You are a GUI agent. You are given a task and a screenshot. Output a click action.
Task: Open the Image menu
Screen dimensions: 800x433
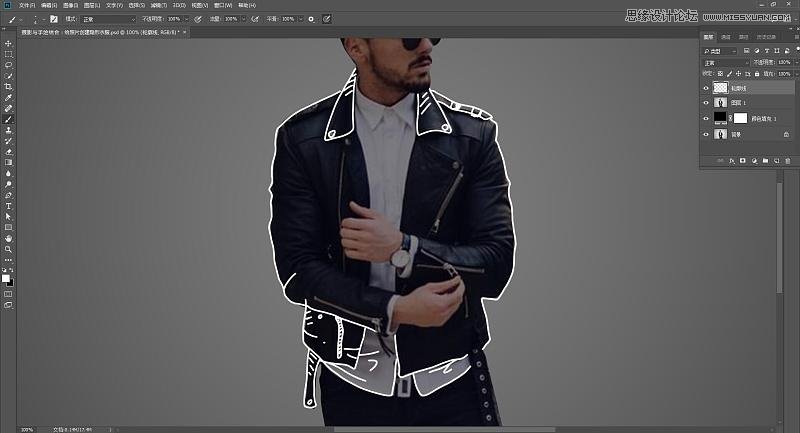[x=70, y=5]
